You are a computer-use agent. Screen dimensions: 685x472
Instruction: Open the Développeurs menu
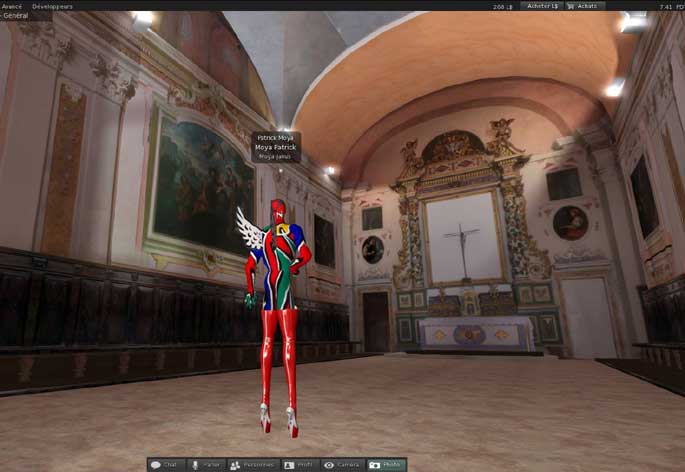[x=52, y=6]
